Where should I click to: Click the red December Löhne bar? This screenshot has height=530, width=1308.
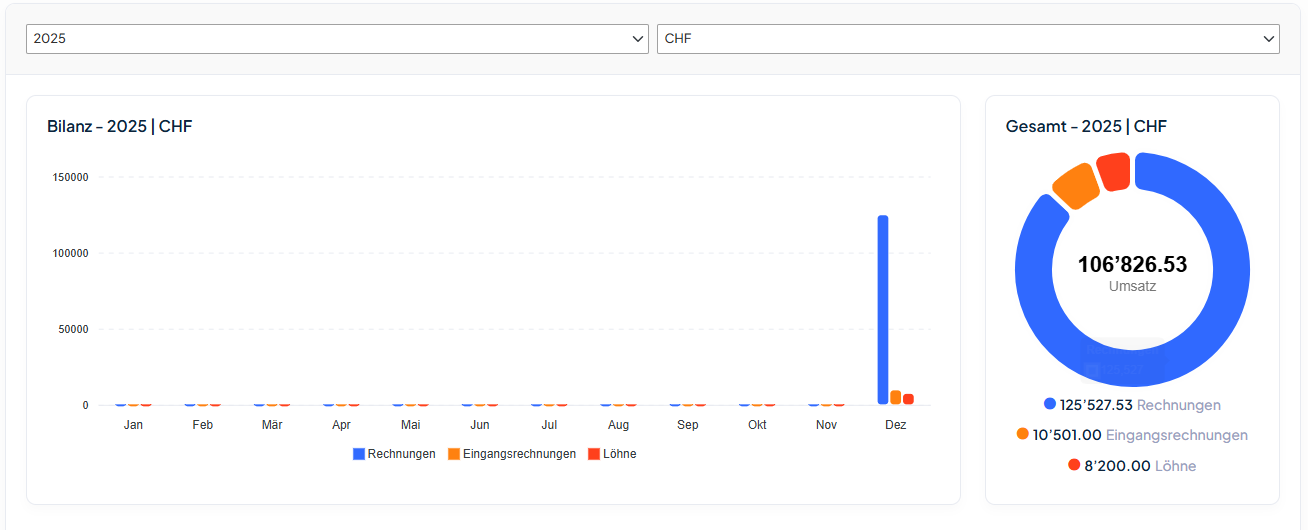point(908,399)
